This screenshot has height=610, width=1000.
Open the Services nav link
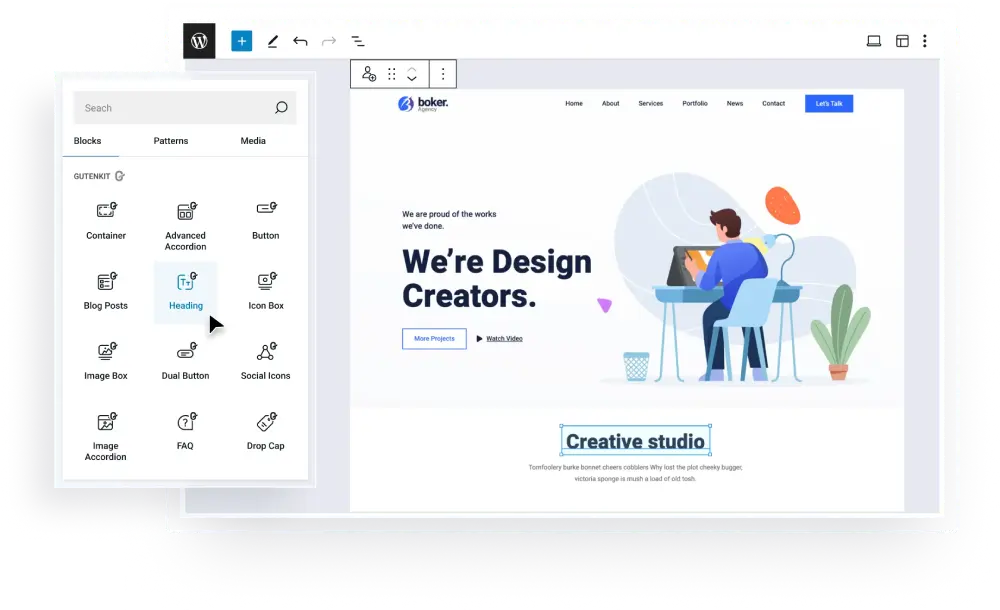point(651,103)
